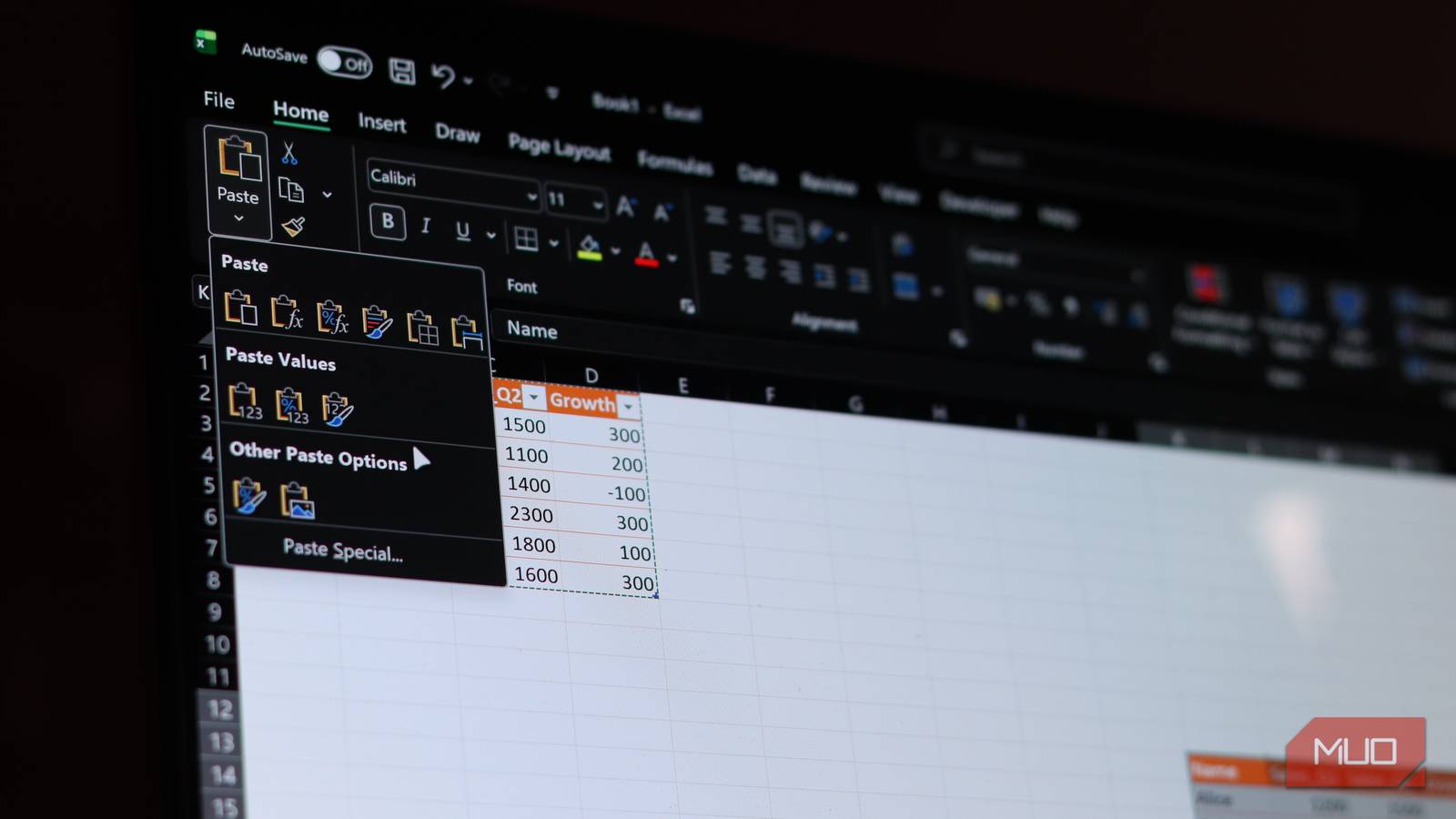Select cell containing 1600

(x=536, y=575)
